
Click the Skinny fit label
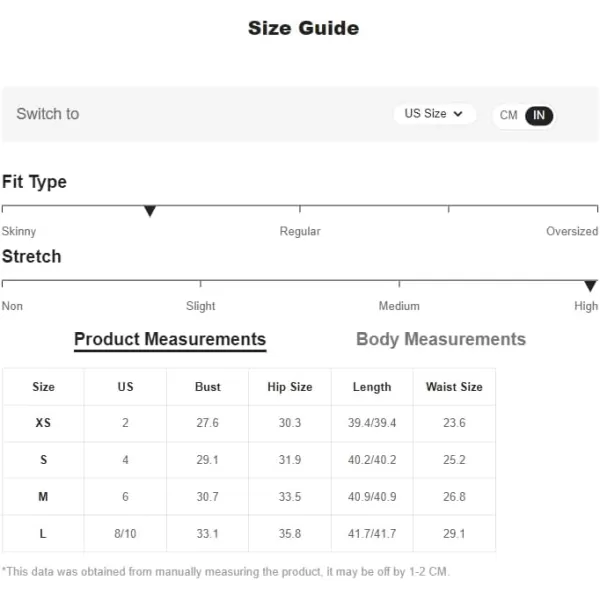pyautogui.click(x=19, y=231)
